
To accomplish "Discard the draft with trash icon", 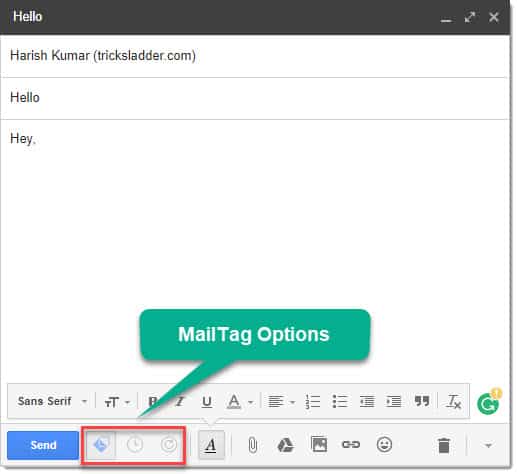I will tap(444, 445).
